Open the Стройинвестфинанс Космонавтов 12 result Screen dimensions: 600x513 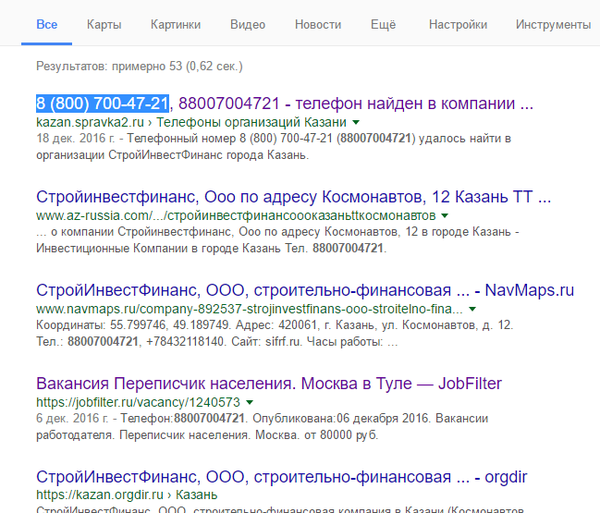point(282,197)
